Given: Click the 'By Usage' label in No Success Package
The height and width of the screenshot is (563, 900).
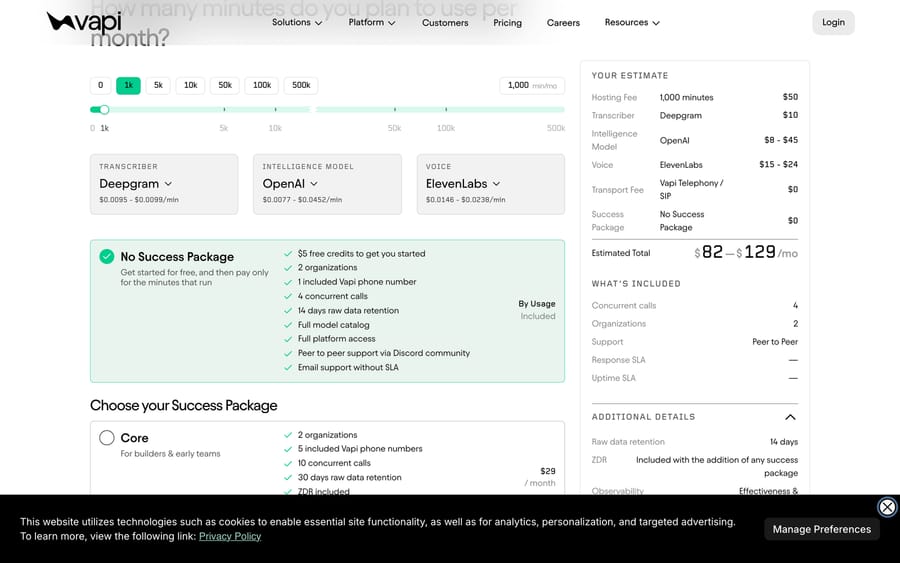Looking at the screenshot, I should [537, 304].
